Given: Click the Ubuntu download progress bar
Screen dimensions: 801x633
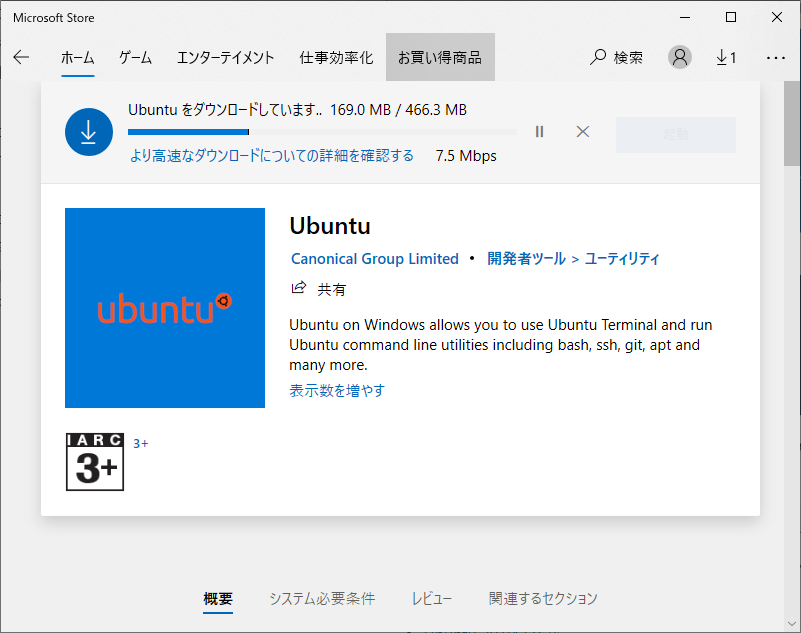Looking at the screenshot, I should [x=322, y=132].
